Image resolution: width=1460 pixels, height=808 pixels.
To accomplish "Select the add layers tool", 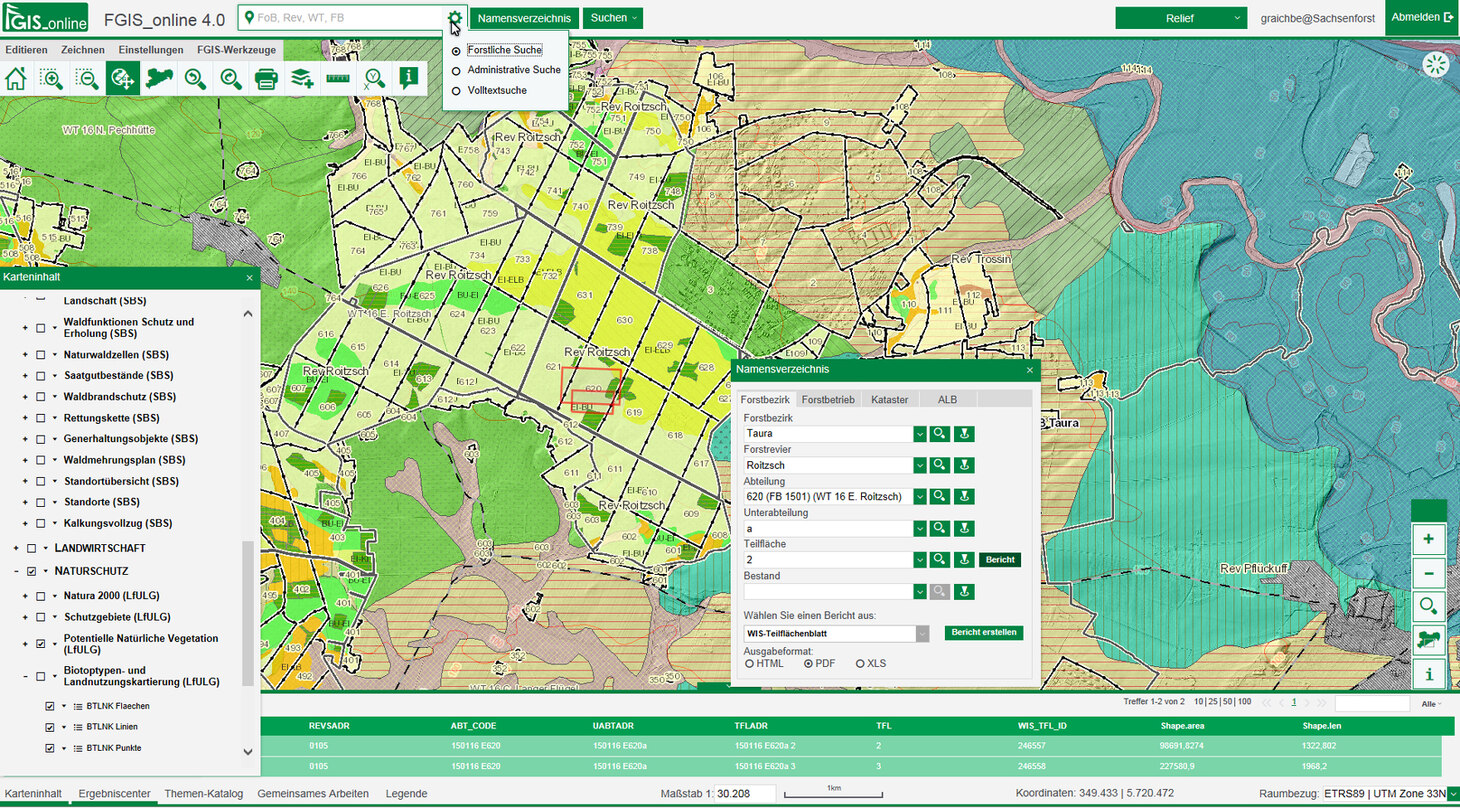I will [x=302, y=78].
